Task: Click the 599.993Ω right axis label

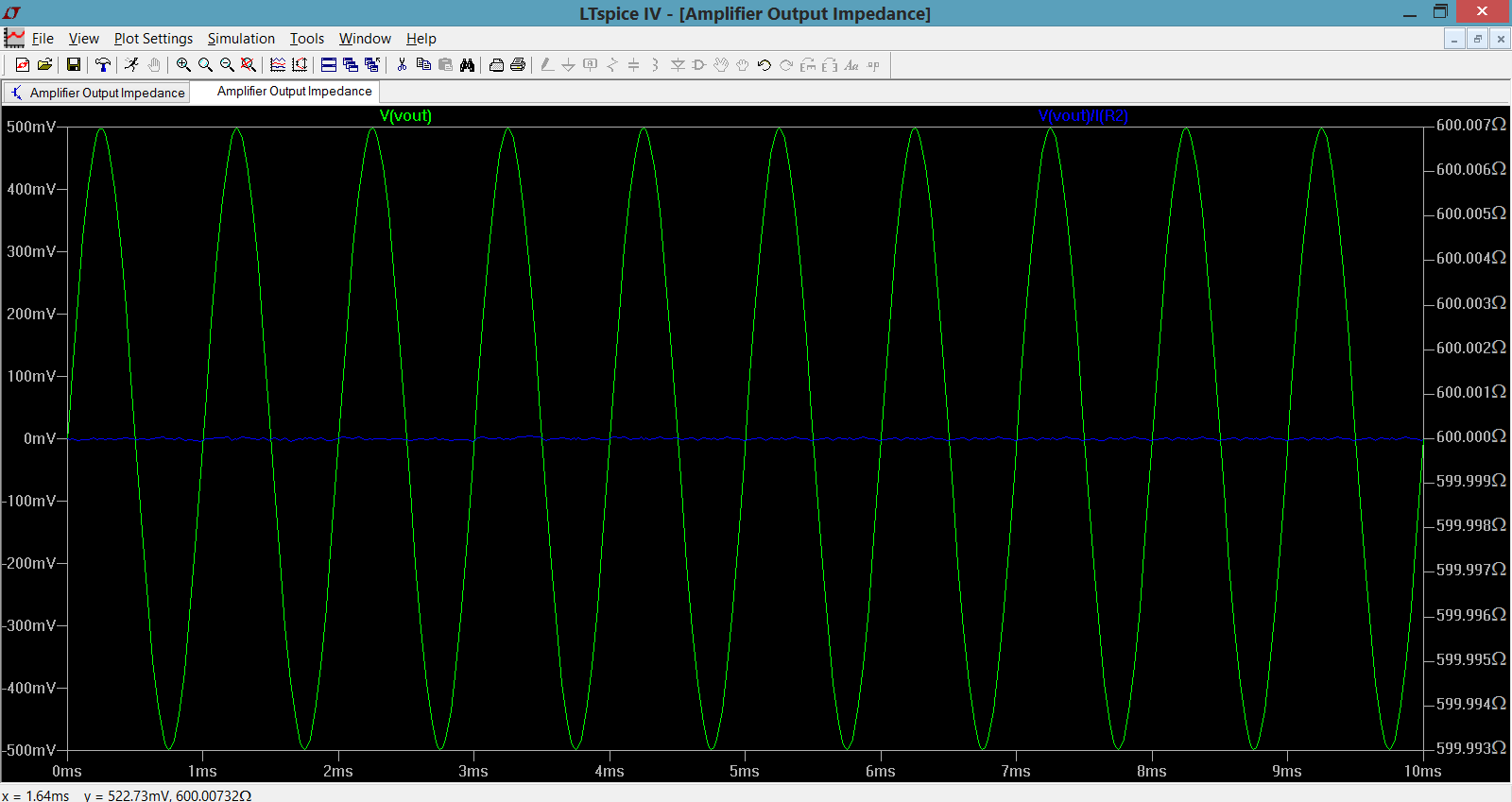Action: (x=1471, y=748)
